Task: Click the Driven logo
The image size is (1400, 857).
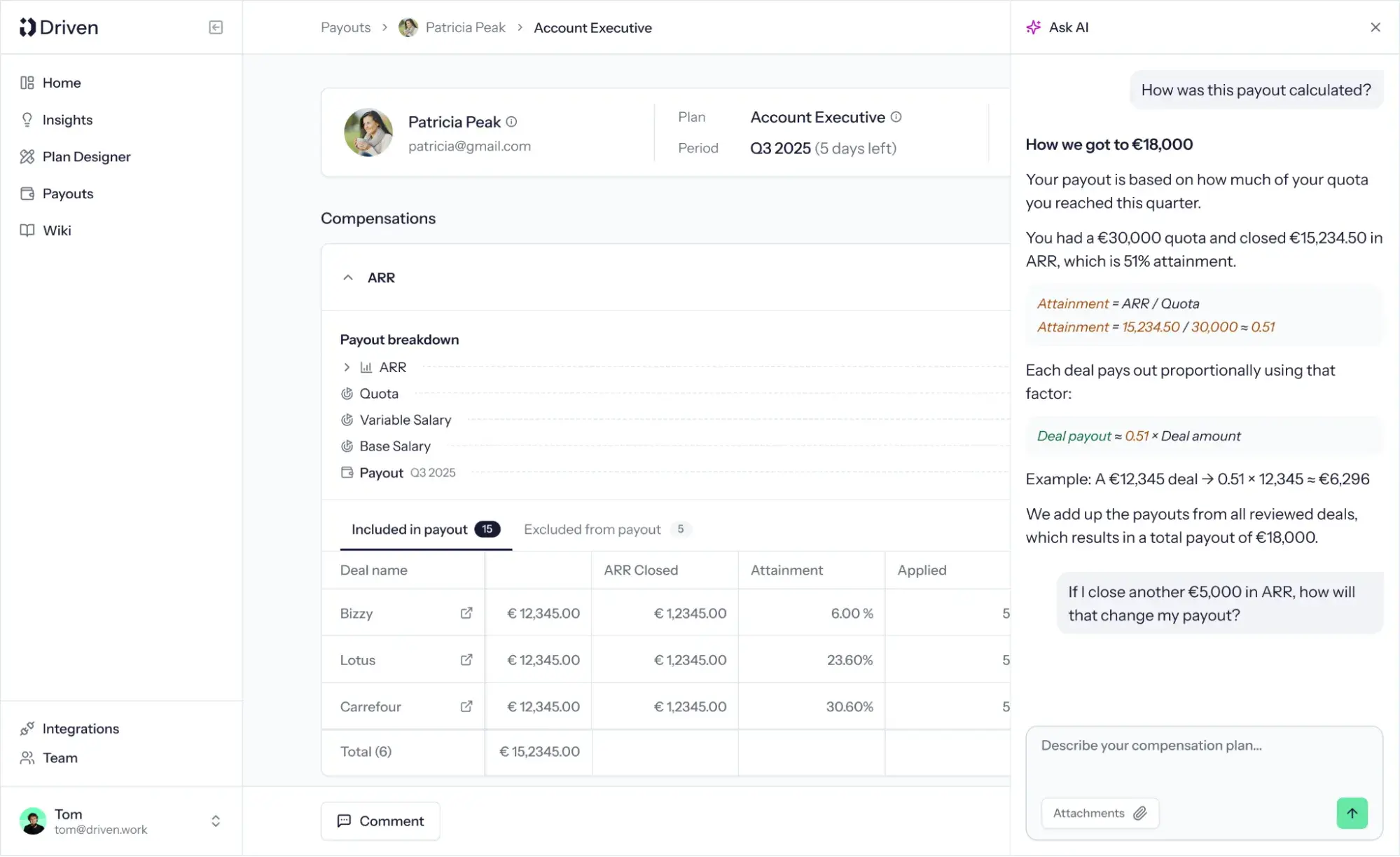Action: pos(59,27)
